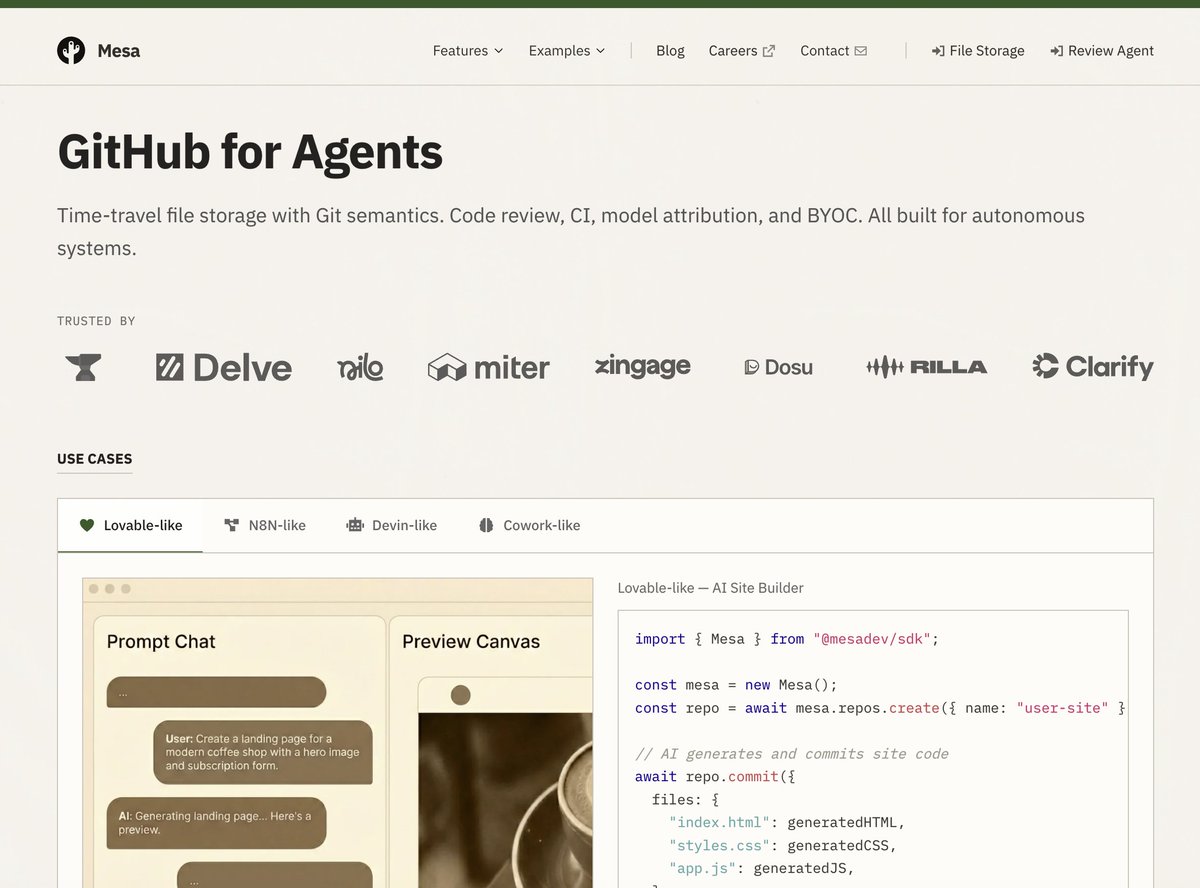Click the Preview Canvas panel title
This screenshot has height=888, width=1200.
tap(471, 642)
